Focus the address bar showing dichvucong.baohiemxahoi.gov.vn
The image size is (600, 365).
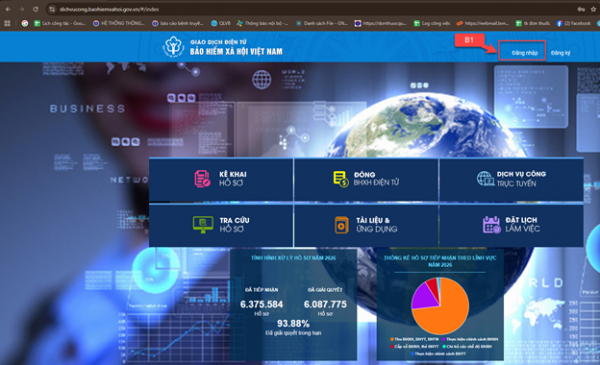point(109,9)
